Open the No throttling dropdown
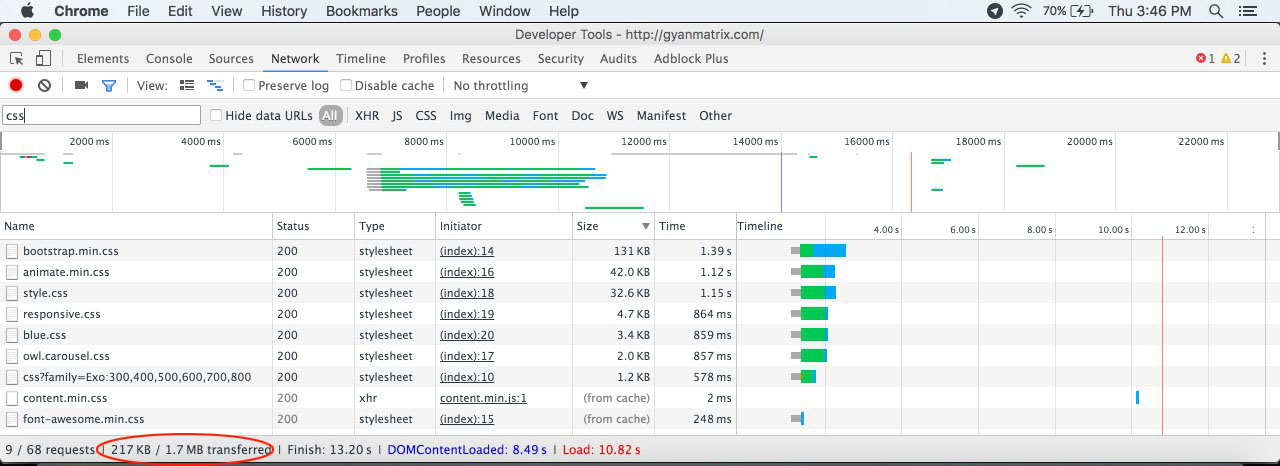 520,86
